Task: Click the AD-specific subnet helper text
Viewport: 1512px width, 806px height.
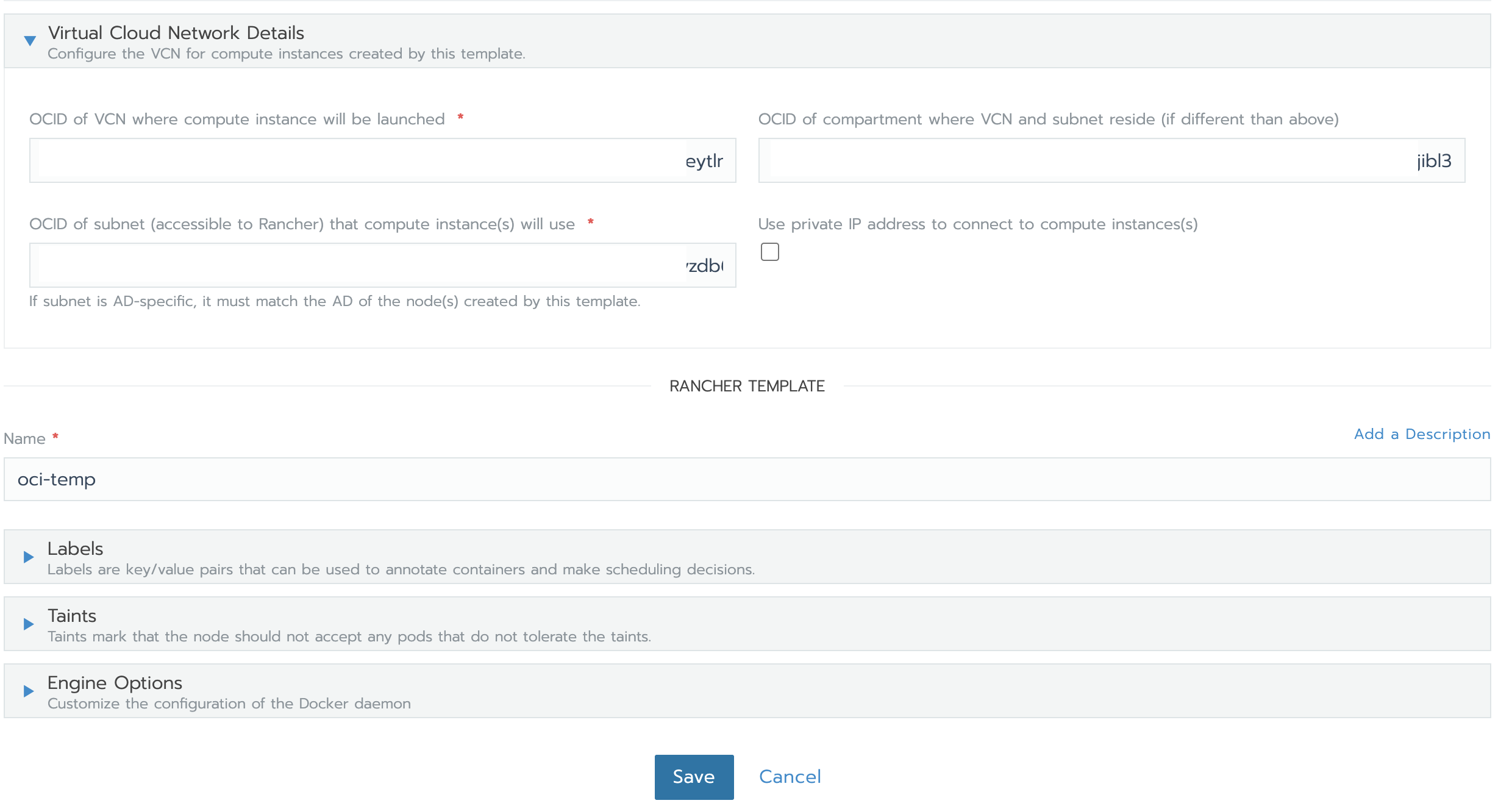Action: click(334, 301)
